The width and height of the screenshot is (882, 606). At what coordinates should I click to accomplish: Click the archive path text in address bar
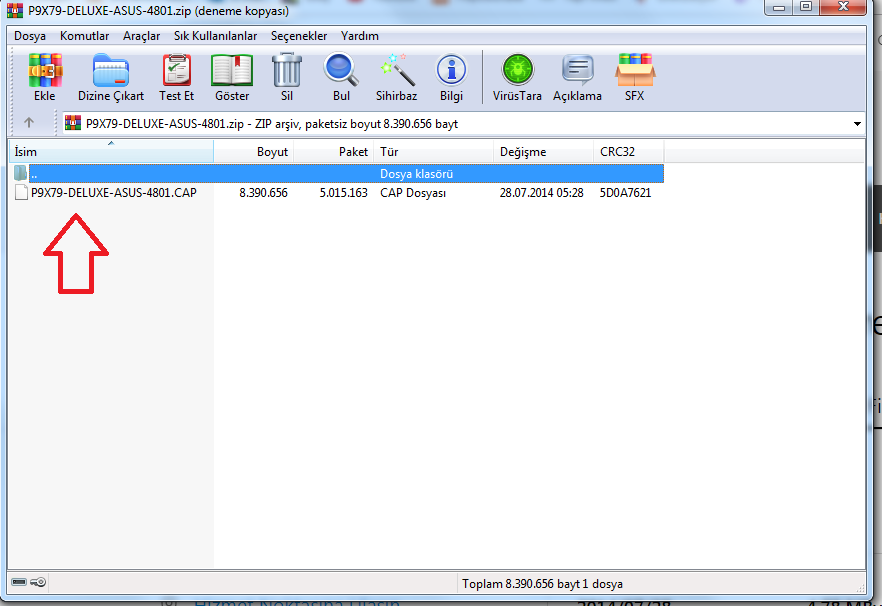[x=272, y=124]
